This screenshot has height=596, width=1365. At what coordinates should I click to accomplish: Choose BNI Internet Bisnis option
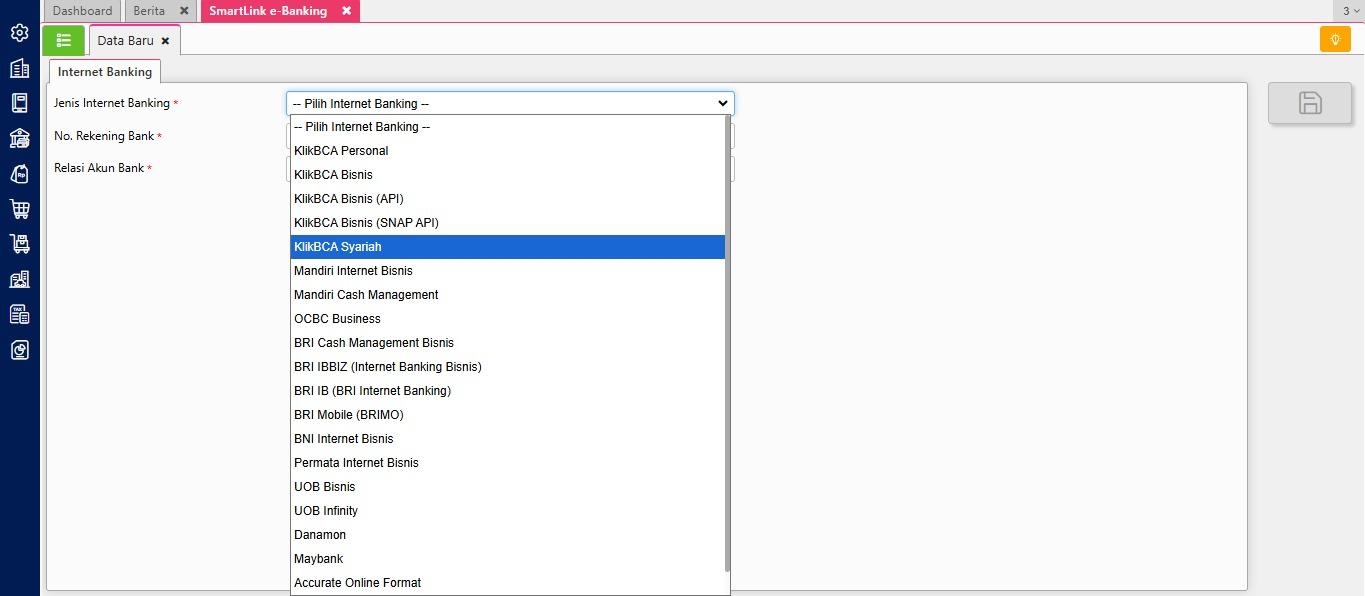pyautogui.click(x=508, y=439)
